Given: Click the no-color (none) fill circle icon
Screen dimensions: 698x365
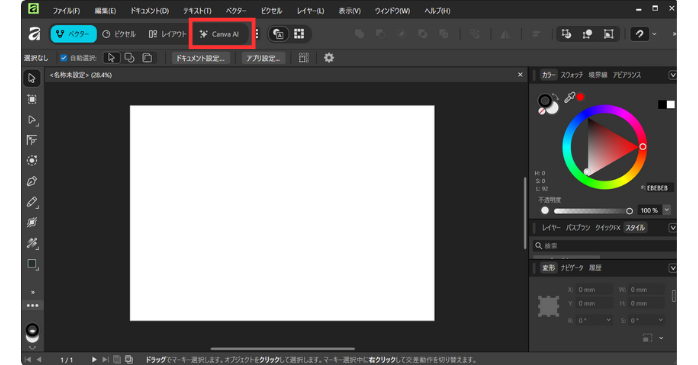Looking at the screenshot, I should point(542,111).
